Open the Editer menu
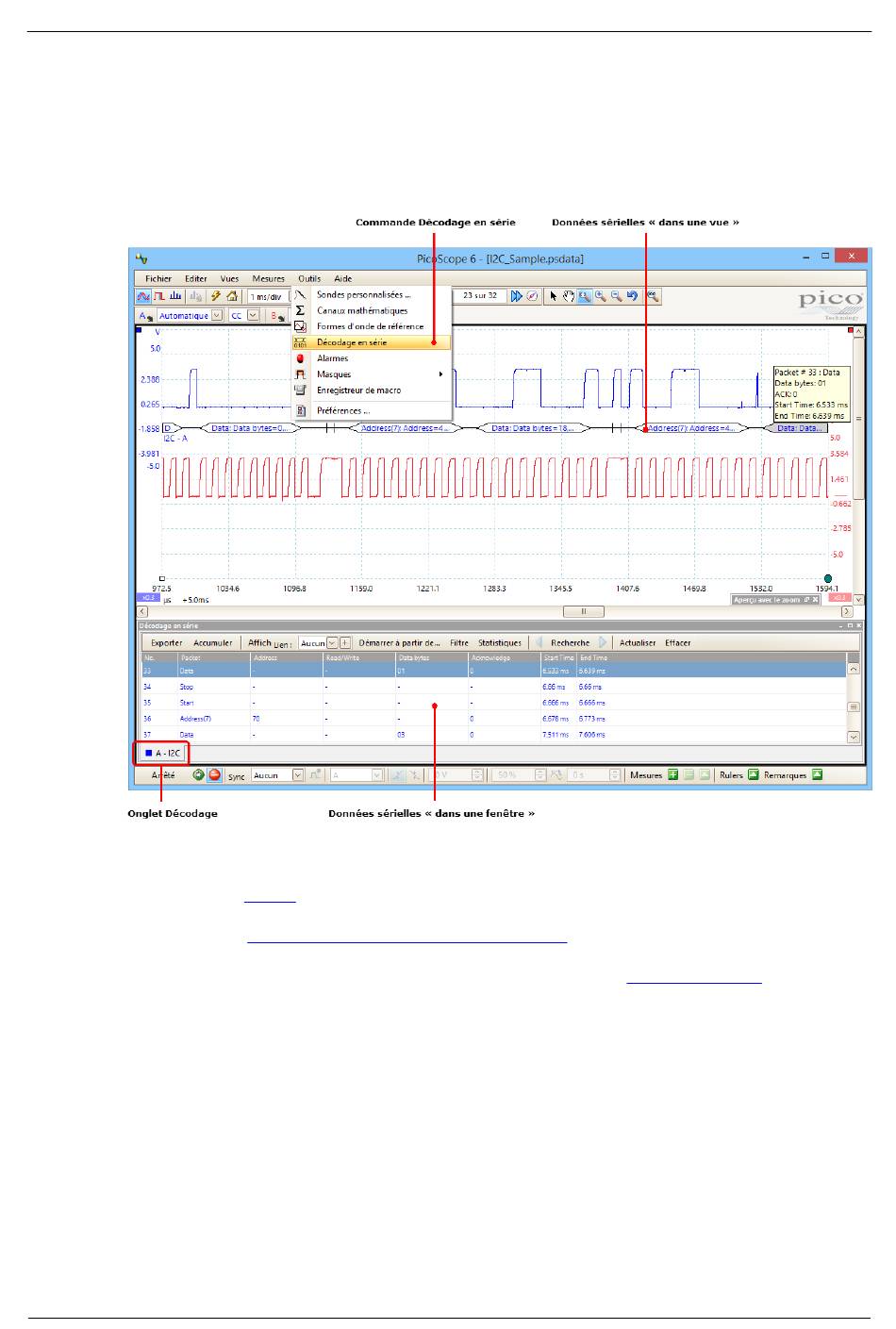The image size is (896, 1329). coord(196,279)
